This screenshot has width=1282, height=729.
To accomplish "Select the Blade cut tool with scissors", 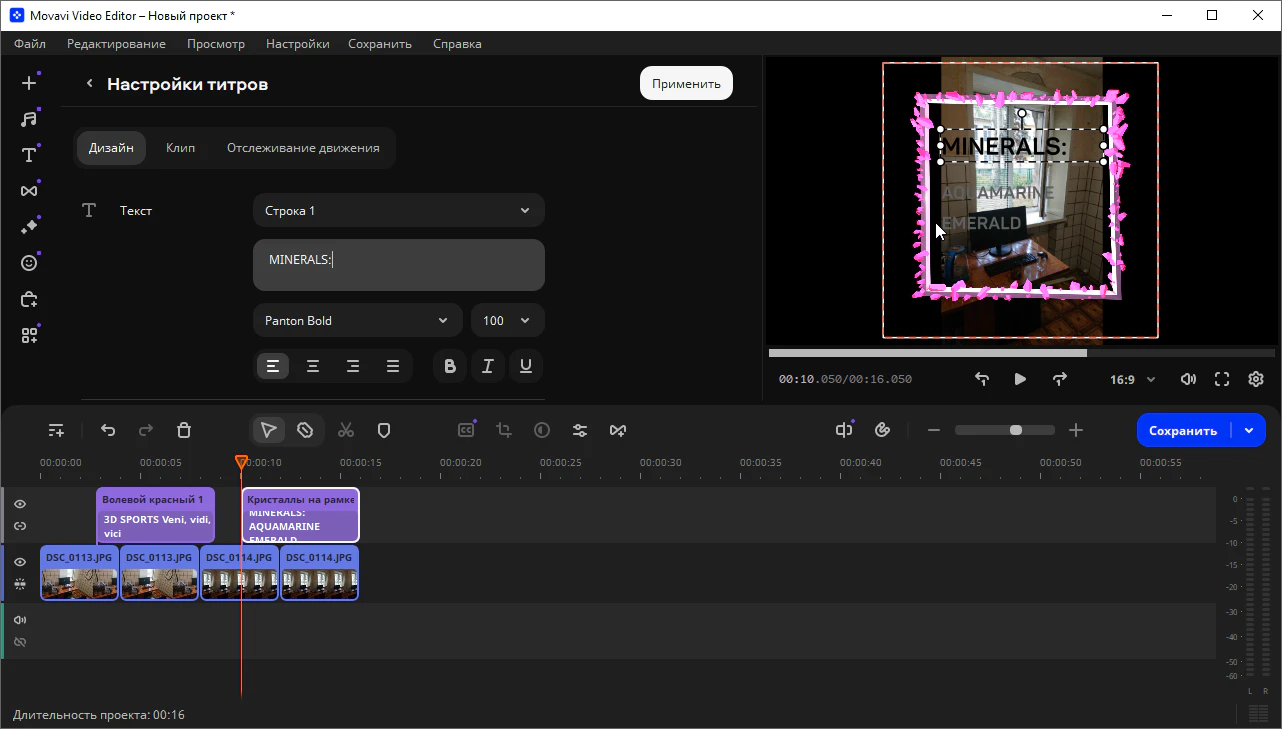I will (x=346, y=430).
